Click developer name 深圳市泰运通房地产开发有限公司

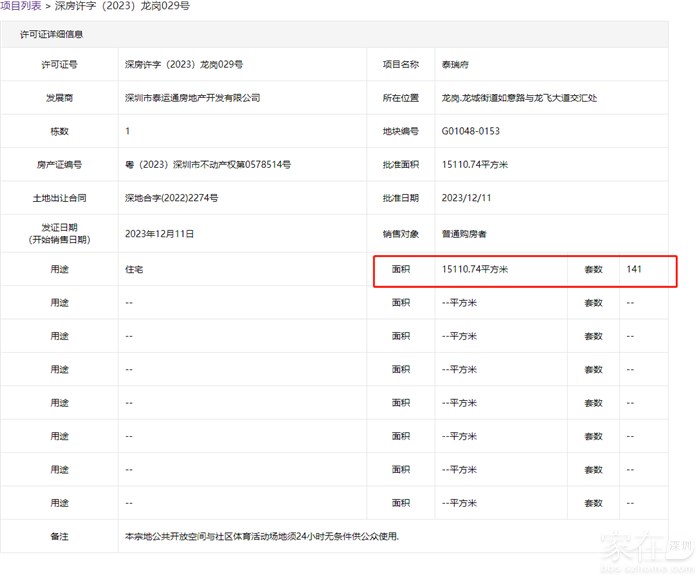[x=192, y=98]
